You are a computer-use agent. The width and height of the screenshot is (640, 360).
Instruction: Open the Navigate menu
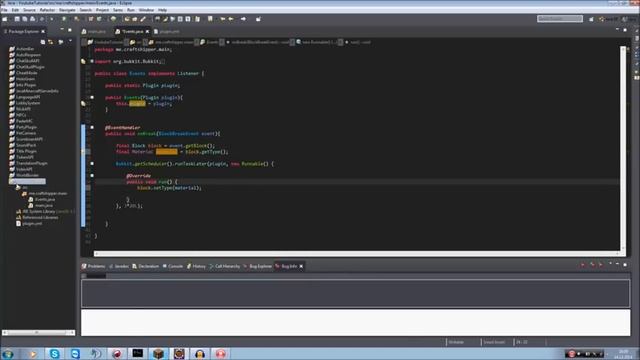tap(67, 10)
